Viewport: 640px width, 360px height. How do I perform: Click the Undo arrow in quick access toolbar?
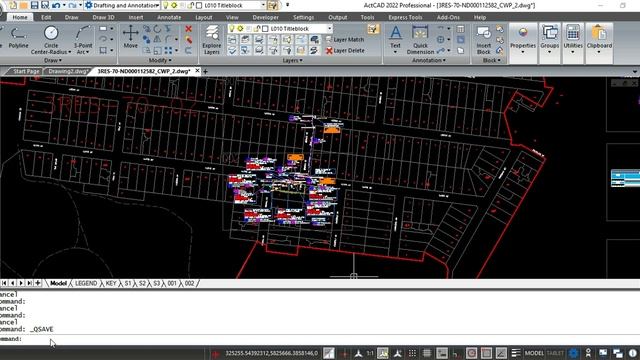click(x=56, y=5)
